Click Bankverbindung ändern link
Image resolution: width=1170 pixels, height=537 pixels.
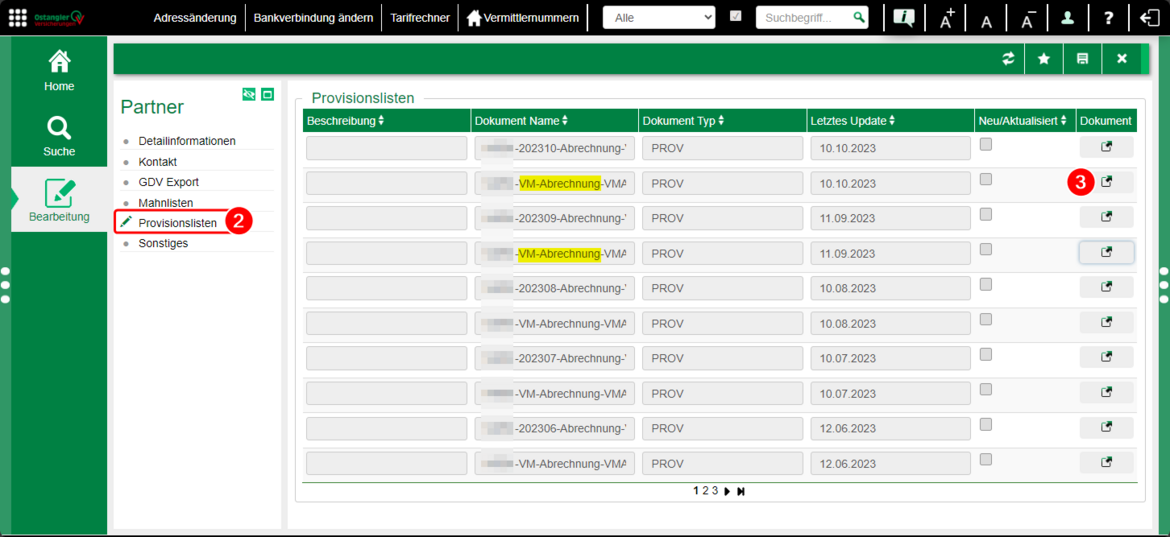pos(313,17)
